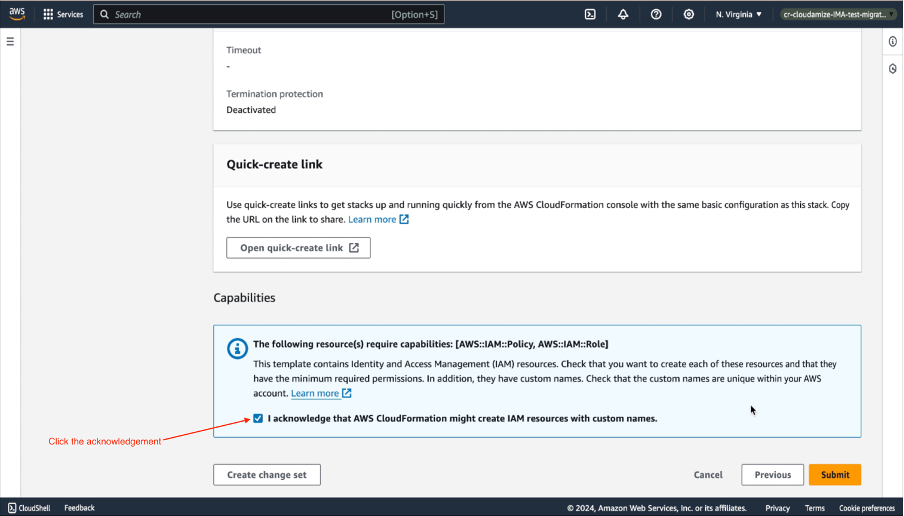The image size is (904, 516).
Task: Toggle the IAM resources acknowledgement checkbox
Action: (x=259, y=418)
